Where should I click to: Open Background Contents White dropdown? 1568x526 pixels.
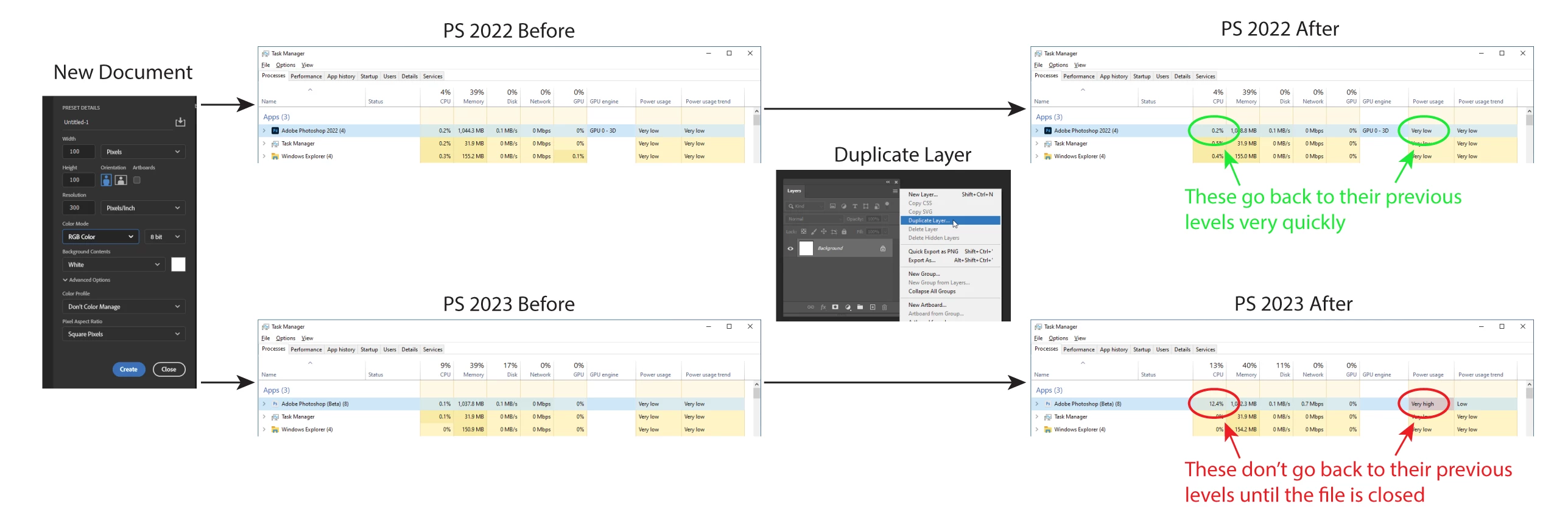point(113,265)
